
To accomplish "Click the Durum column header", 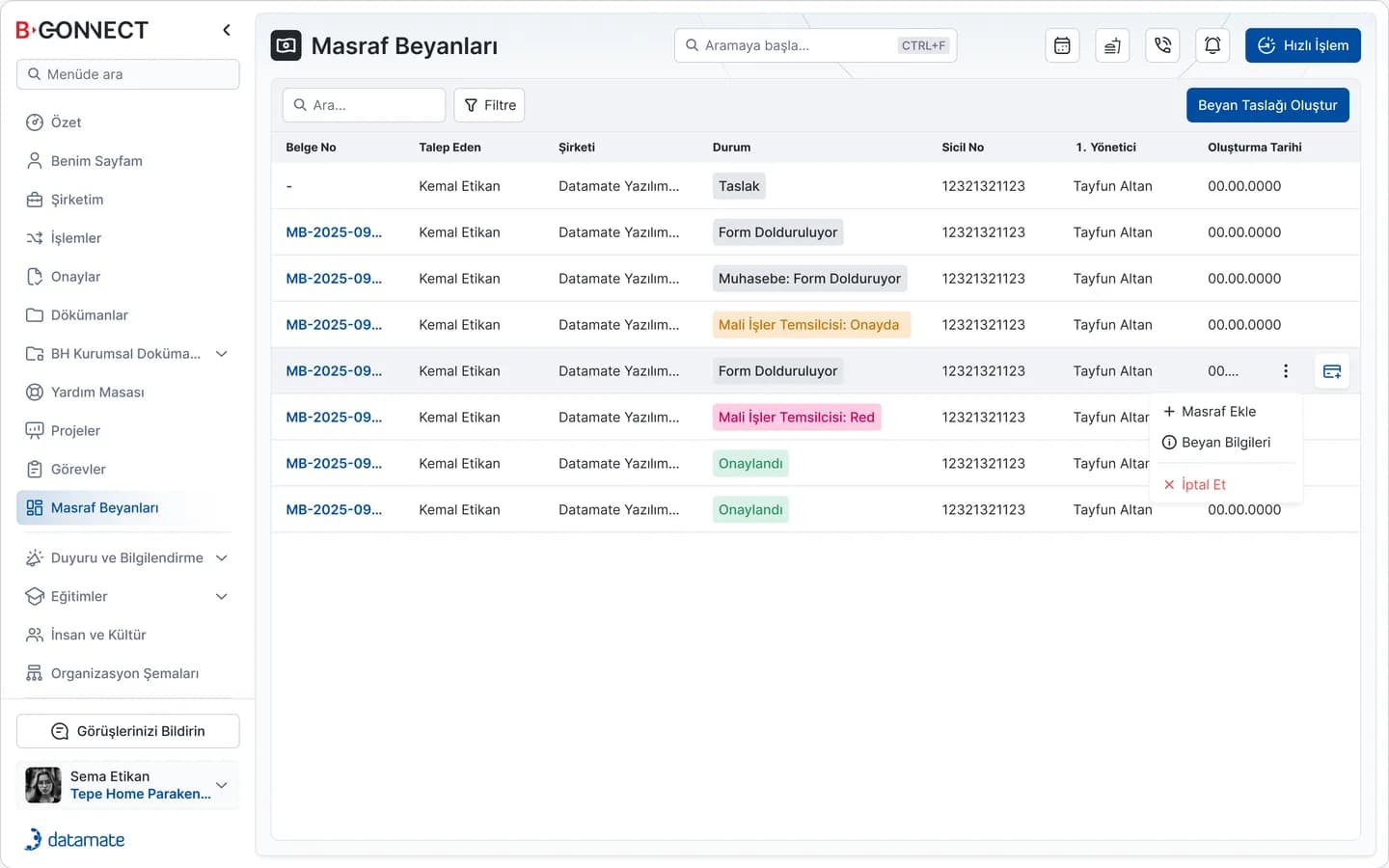I will click(731, 148).
